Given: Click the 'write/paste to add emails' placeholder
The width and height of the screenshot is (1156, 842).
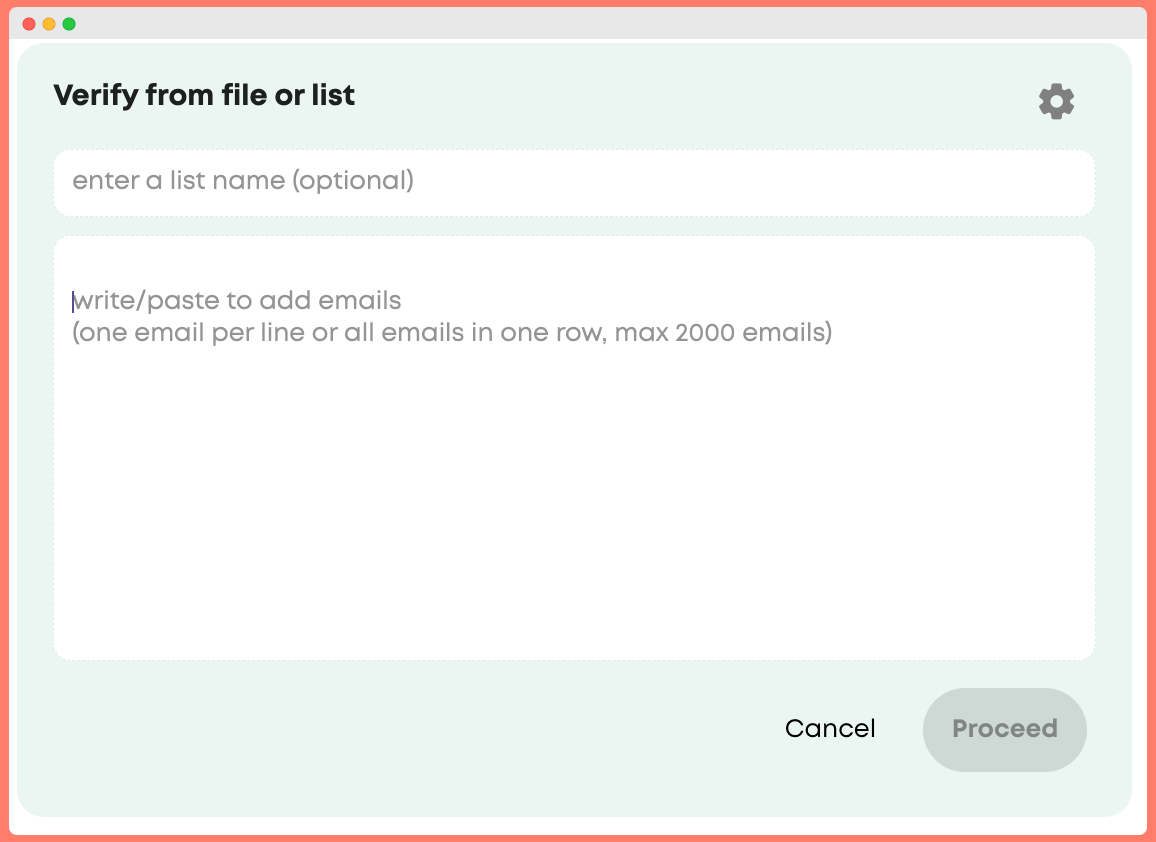Looking at the screenshot, I should point(237,301).
